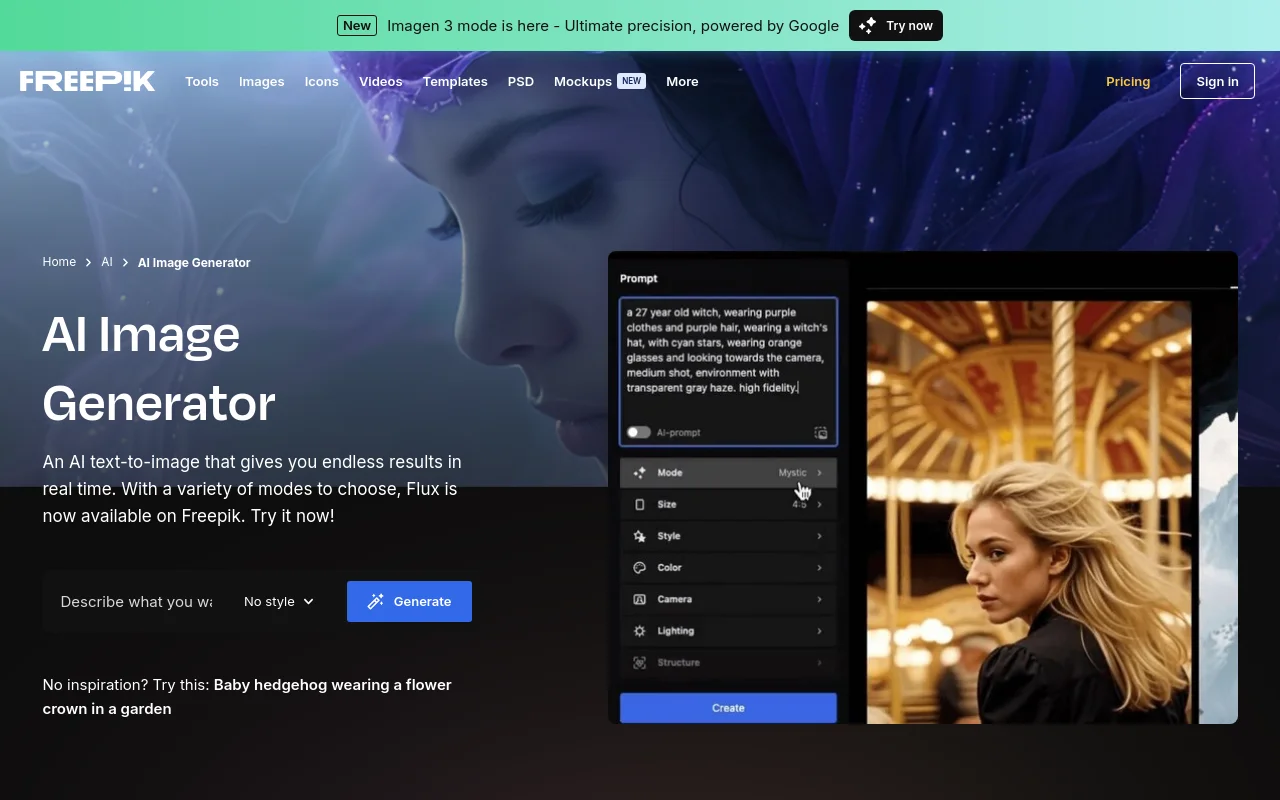
Task: Expand the Mode Mystic row chevron
Action: [820, 473]
